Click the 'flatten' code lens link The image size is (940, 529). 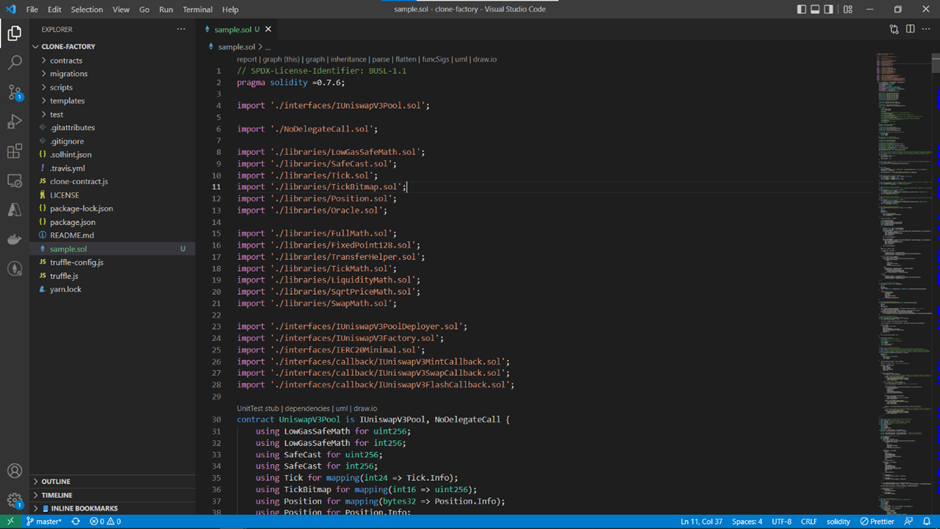405,59
